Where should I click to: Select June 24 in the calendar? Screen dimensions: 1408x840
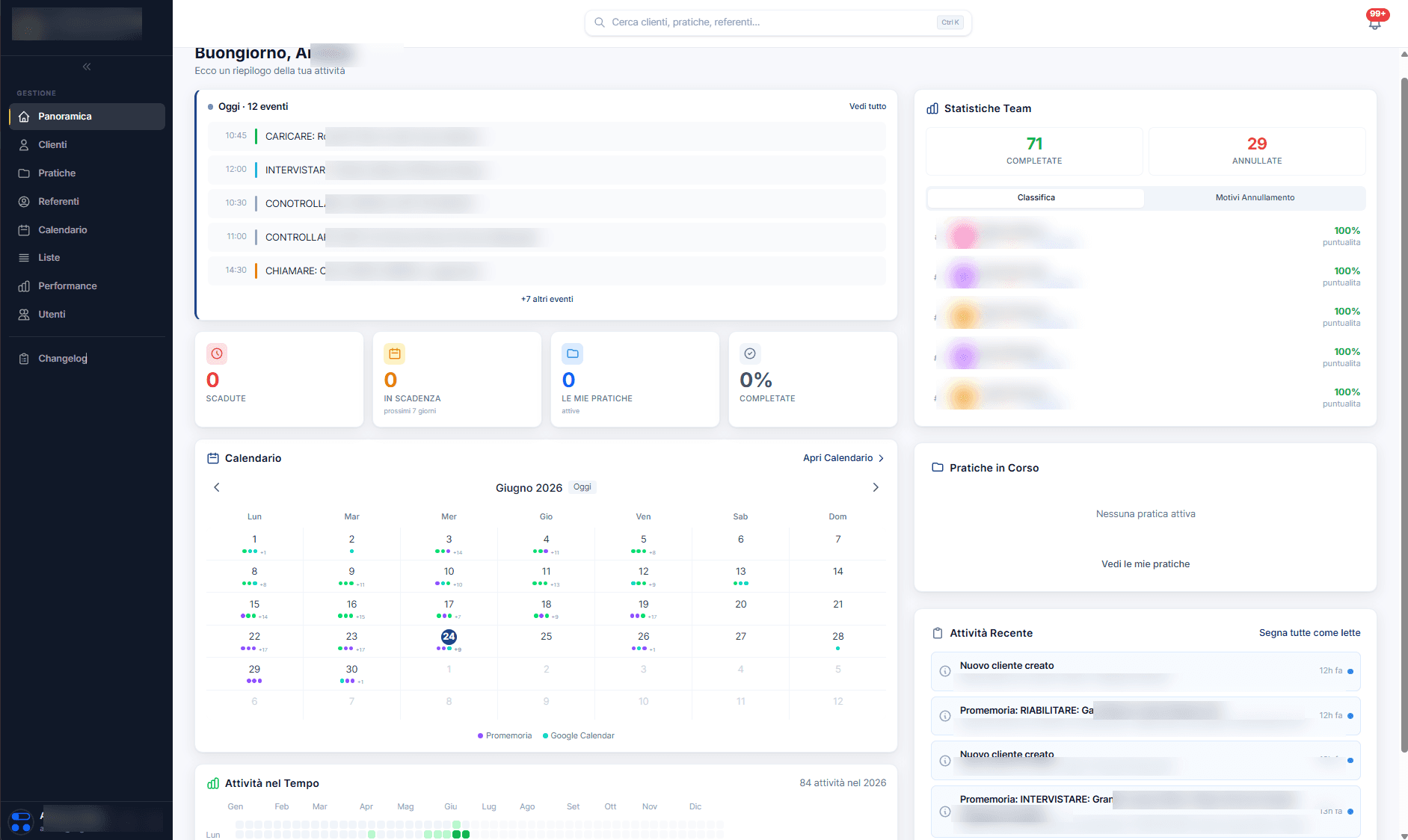click(x=449, y=637)
